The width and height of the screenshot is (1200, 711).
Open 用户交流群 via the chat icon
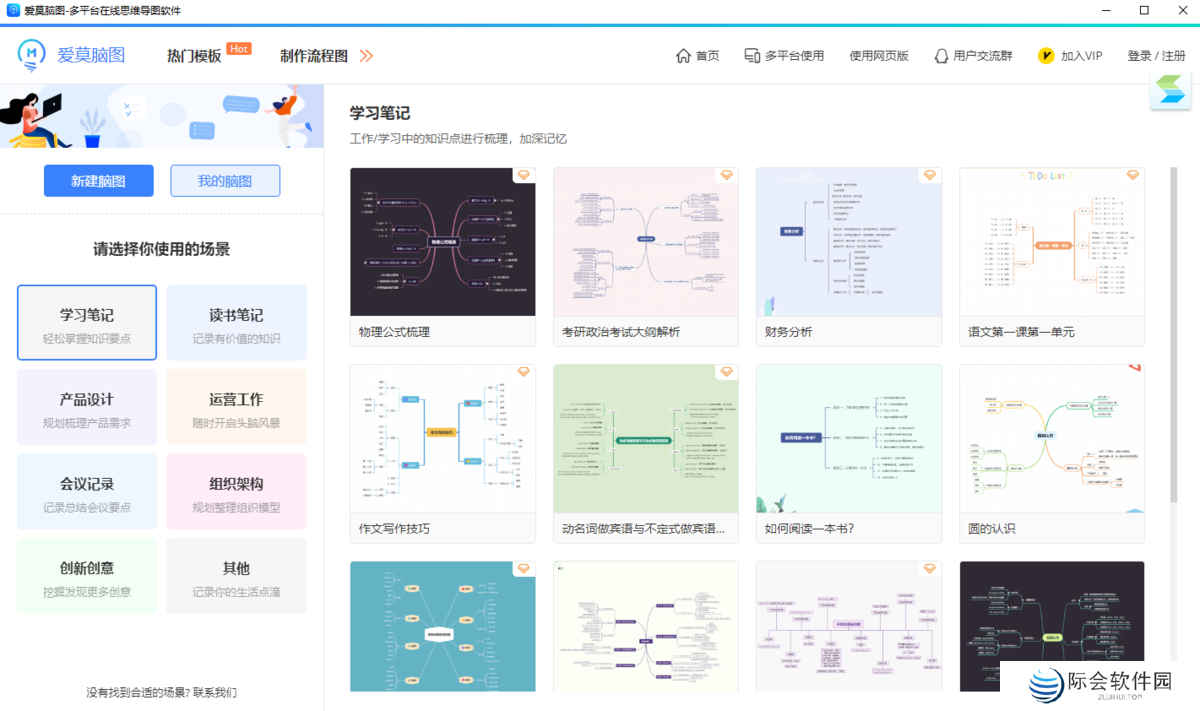tap(940, 56)
